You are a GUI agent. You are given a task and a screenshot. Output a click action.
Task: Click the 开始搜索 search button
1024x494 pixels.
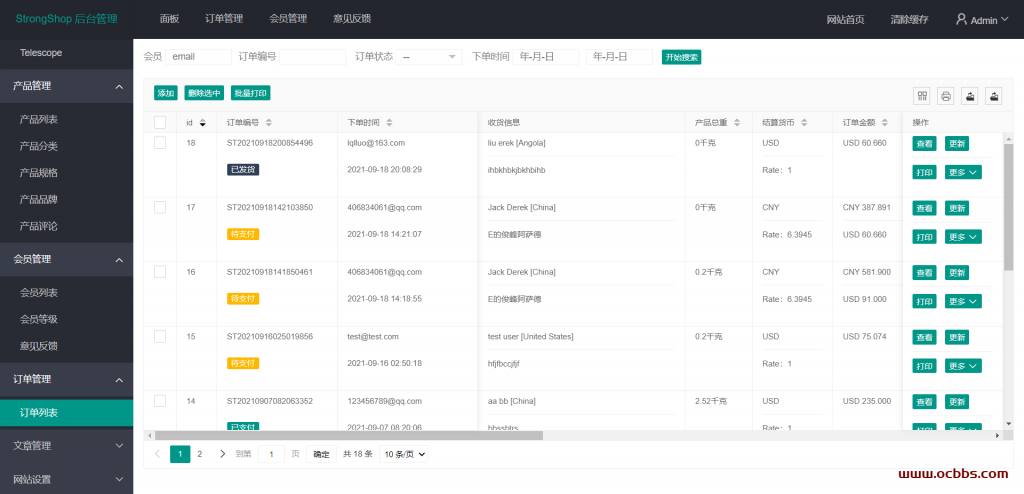click(x=681, y=57)
